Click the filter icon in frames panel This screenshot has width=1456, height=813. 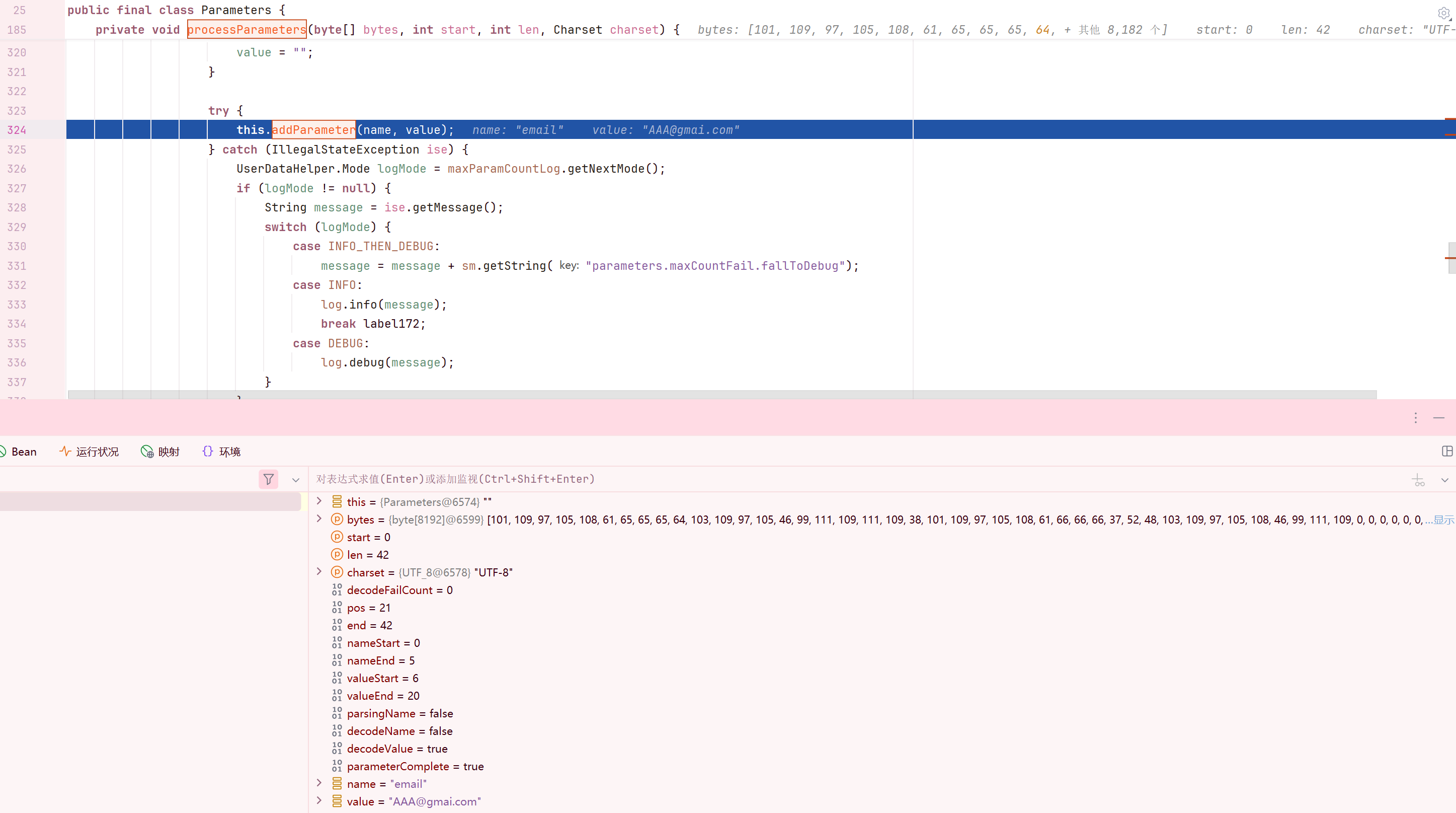(269, 479)
